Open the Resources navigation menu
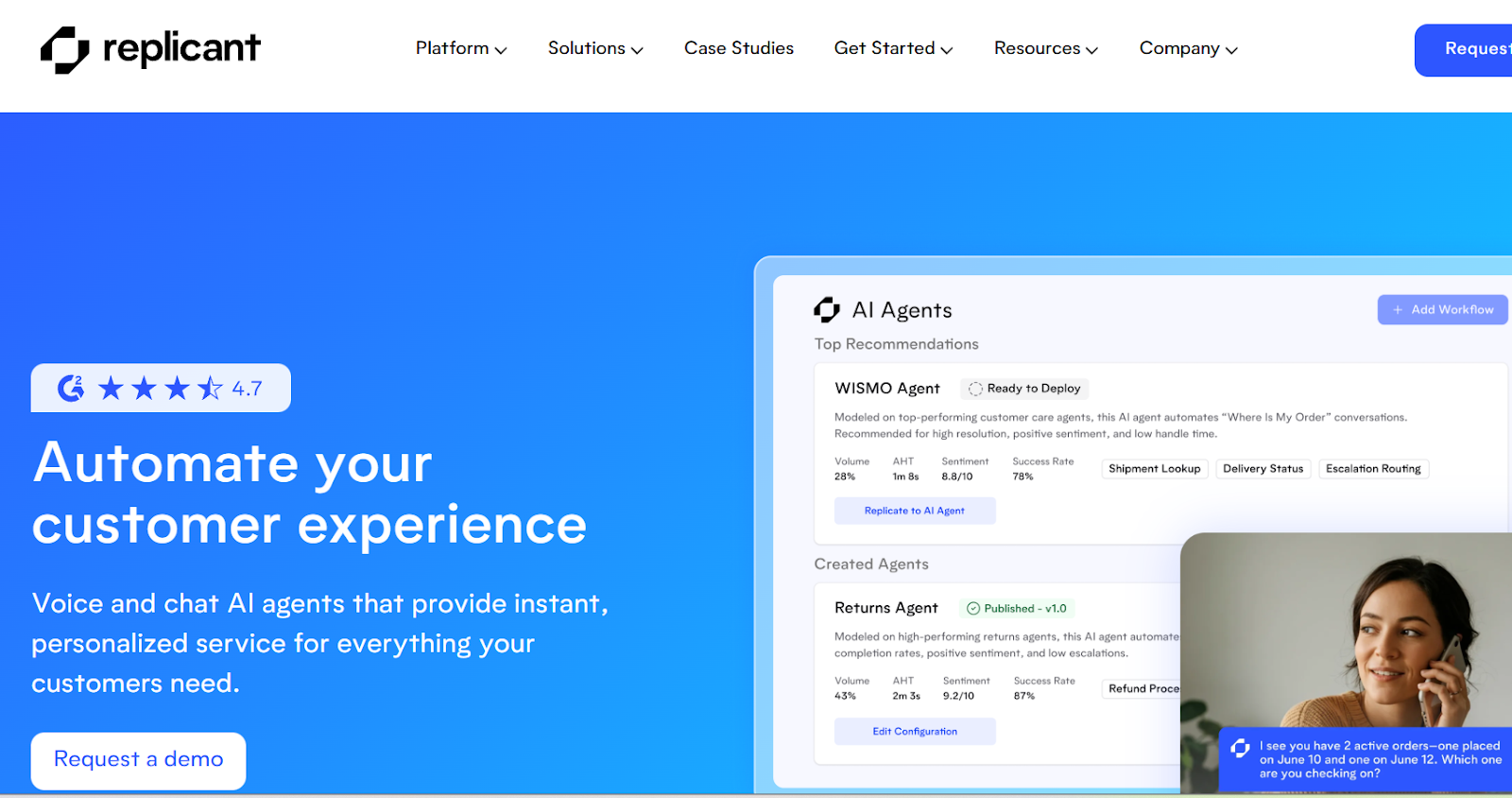Viewport: 1512px width, 798px height. (x=1046, y=48)
